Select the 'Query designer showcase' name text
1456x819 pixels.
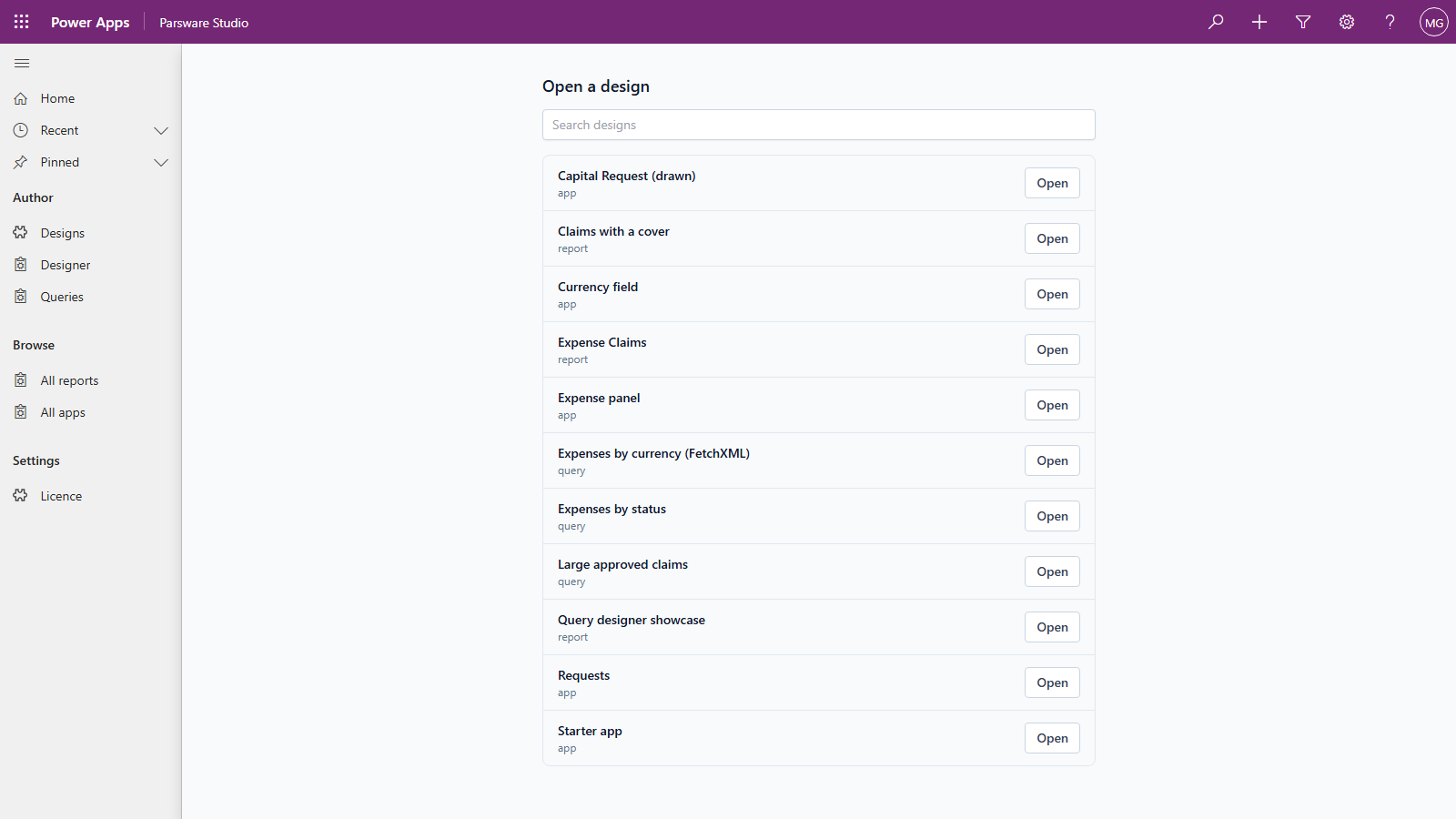coord(632,620)
